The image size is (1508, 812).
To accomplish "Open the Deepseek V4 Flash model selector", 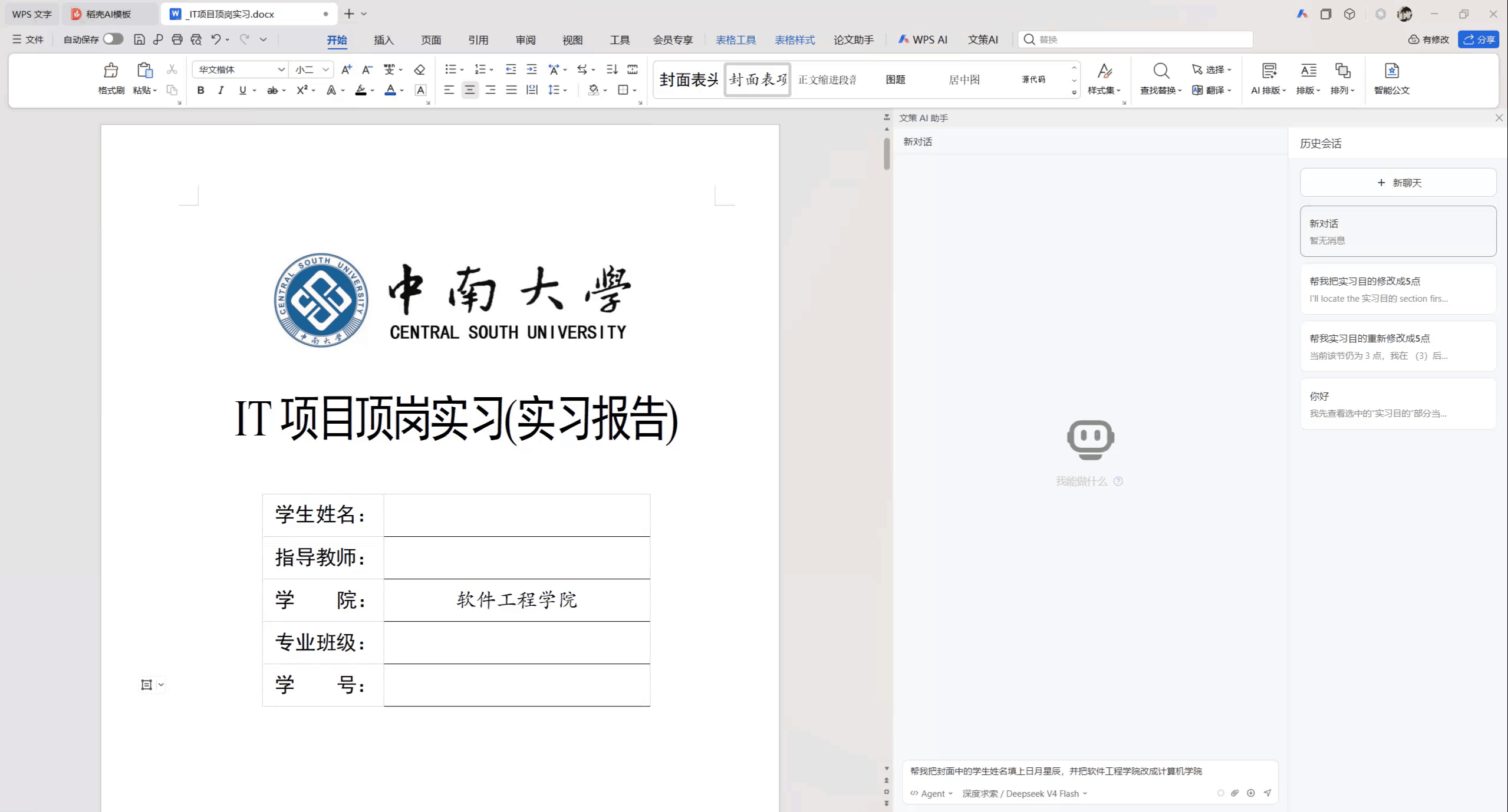I will (x=1025, y=794).
